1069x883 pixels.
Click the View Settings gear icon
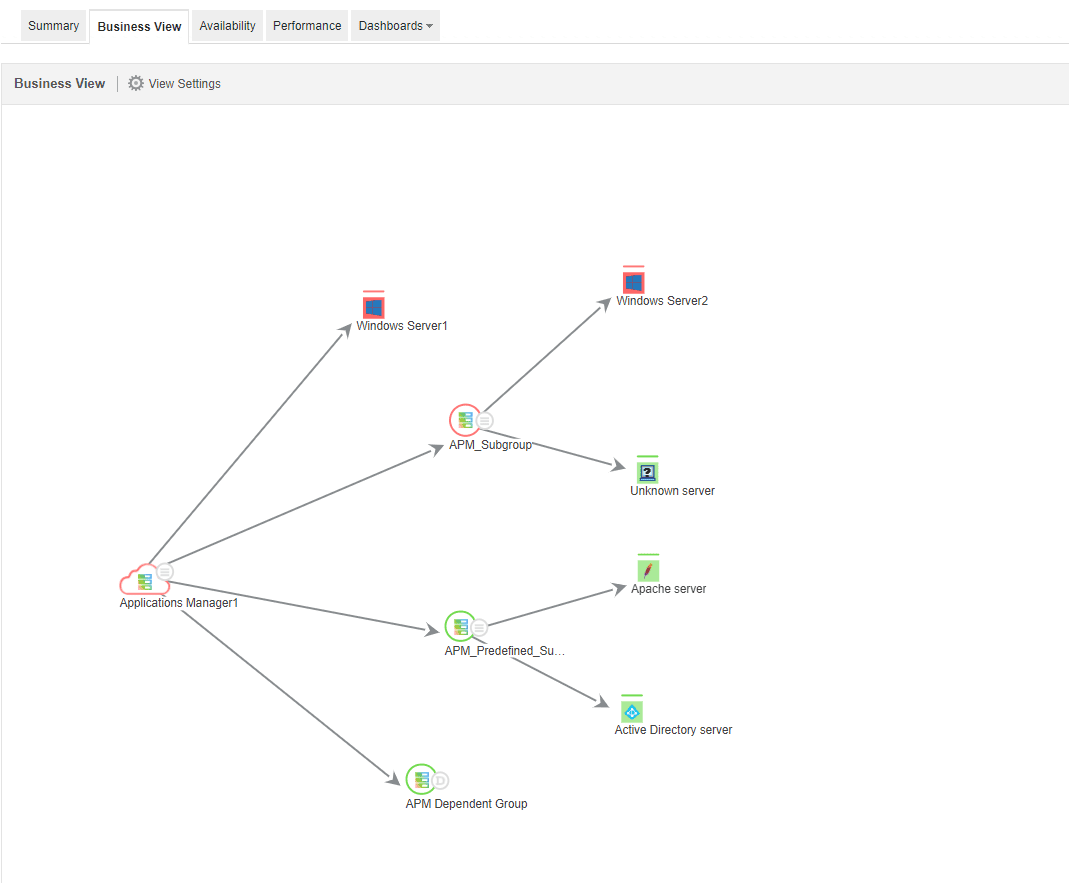(136, 83)
